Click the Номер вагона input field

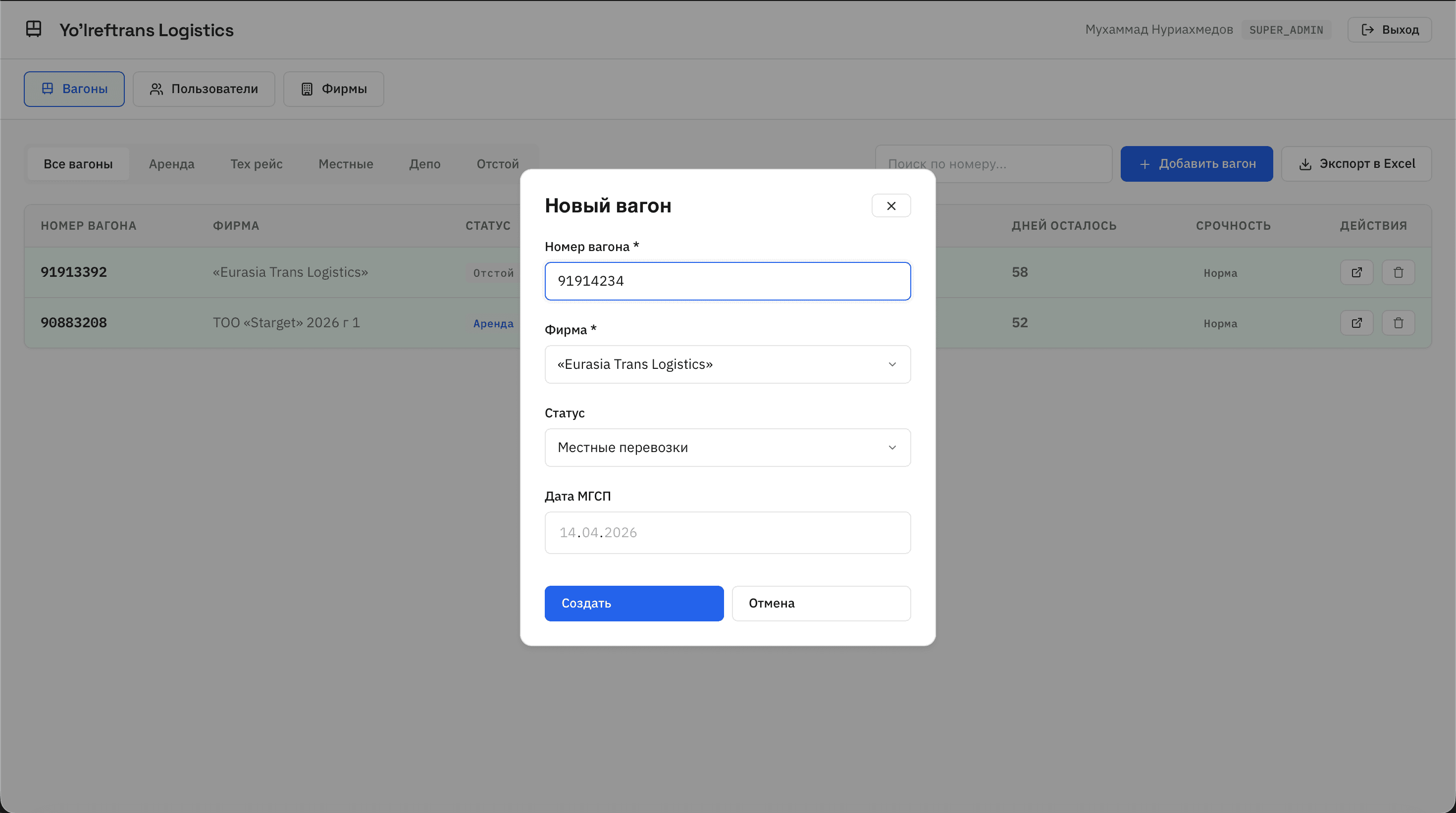tap(727, 281)
